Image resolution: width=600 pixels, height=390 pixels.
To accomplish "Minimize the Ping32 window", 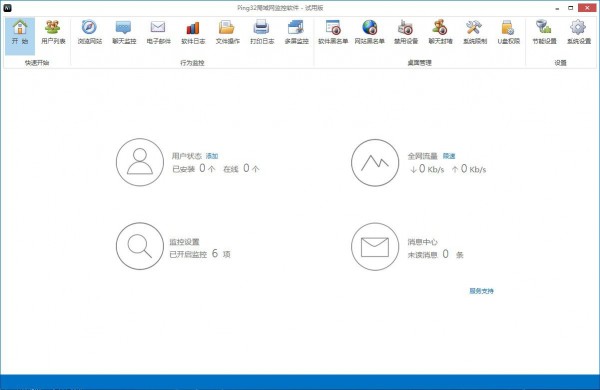I will [x=558, y=8].
